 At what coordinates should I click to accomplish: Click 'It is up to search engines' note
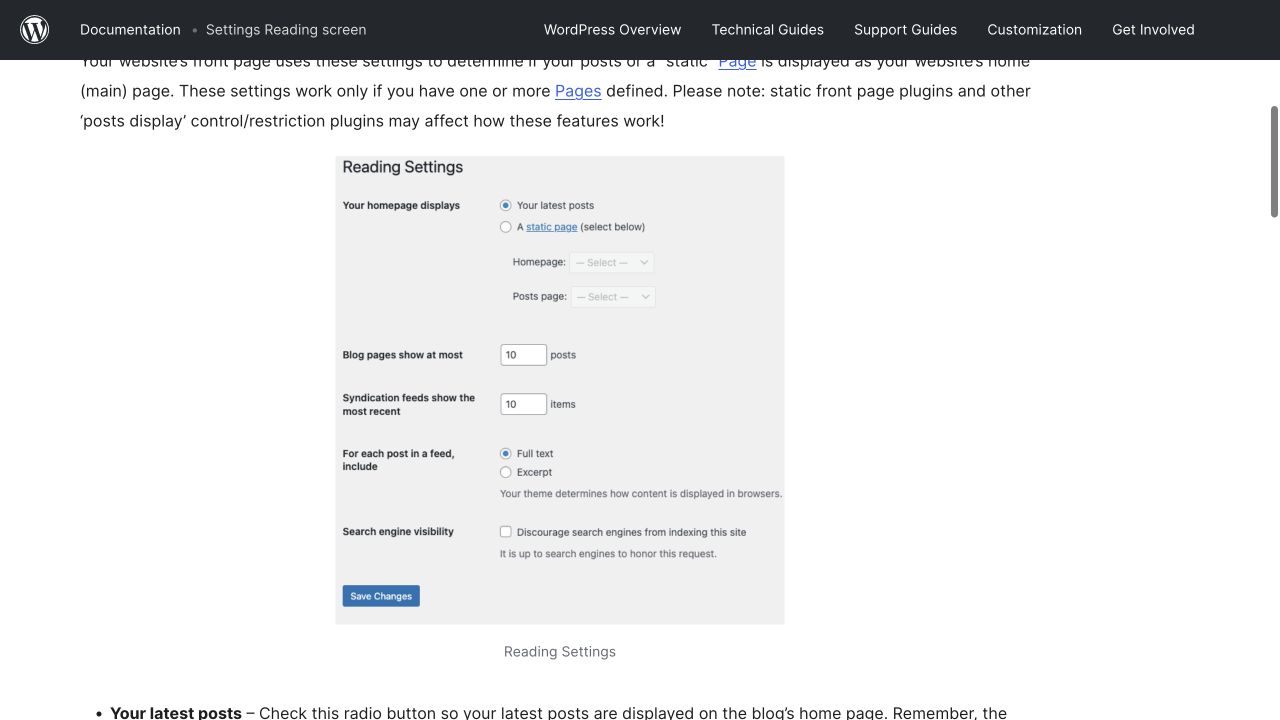point(608,554)
